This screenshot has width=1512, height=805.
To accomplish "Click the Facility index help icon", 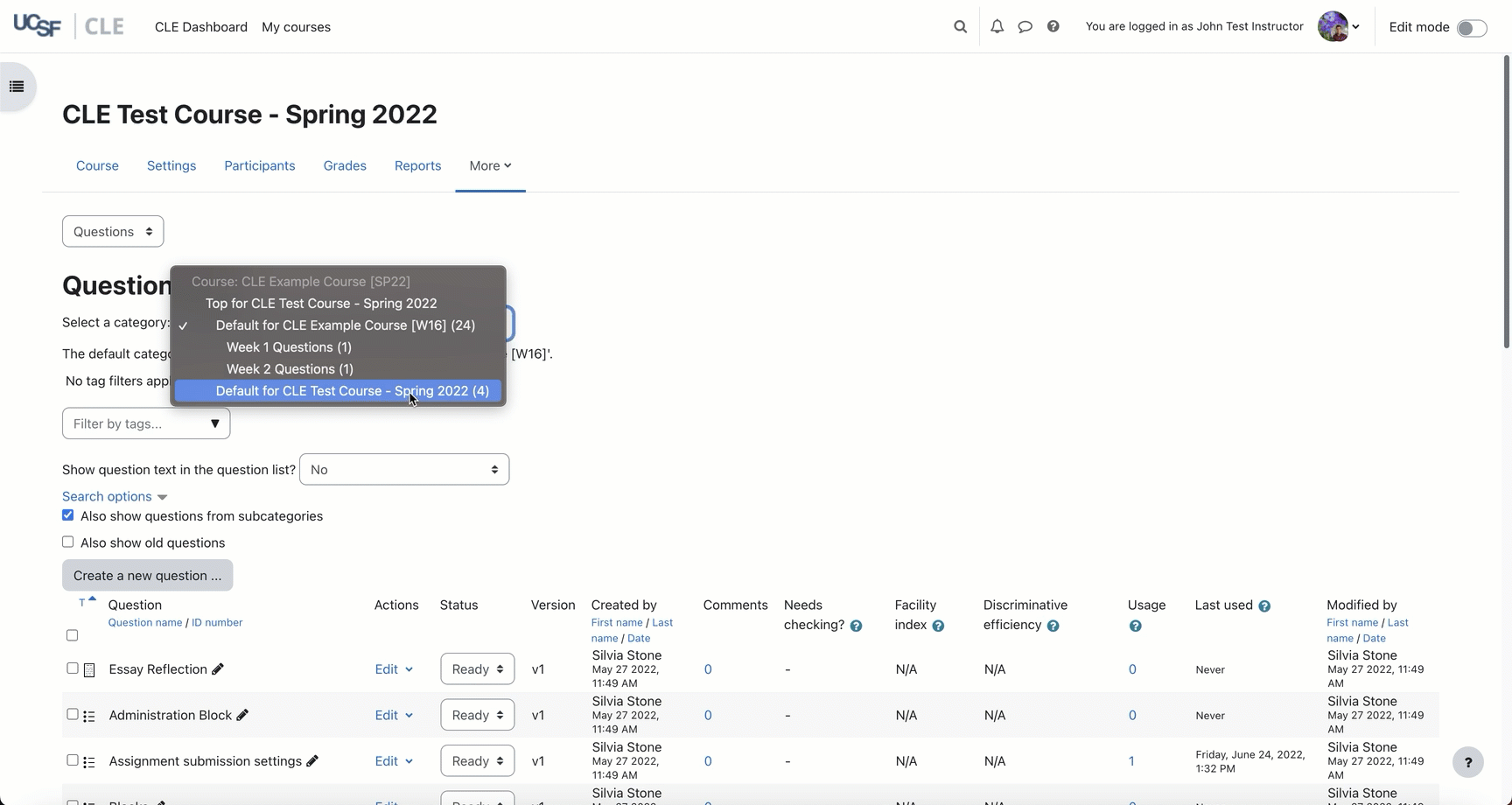I will 938,626.
